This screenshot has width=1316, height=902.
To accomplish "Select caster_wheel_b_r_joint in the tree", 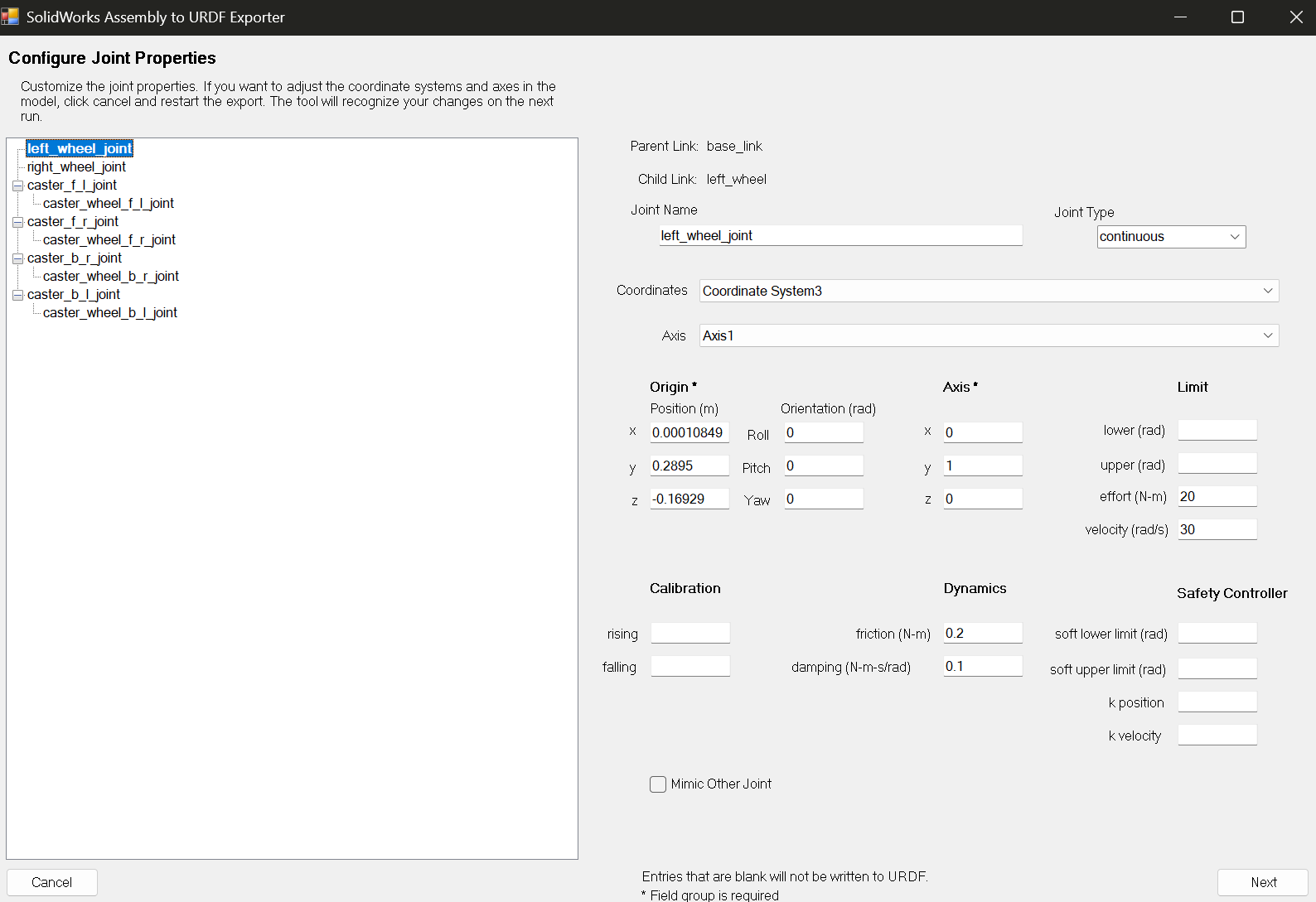I will coord(111,276).
